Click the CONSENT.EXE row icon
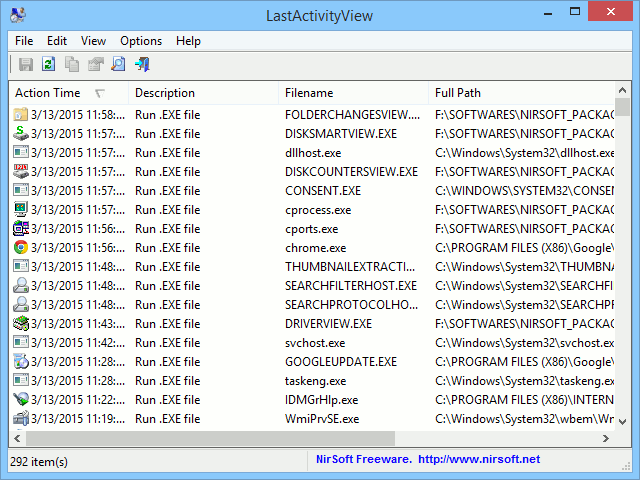640x480 pixels. pyautogui.click(x=21, y=191)
